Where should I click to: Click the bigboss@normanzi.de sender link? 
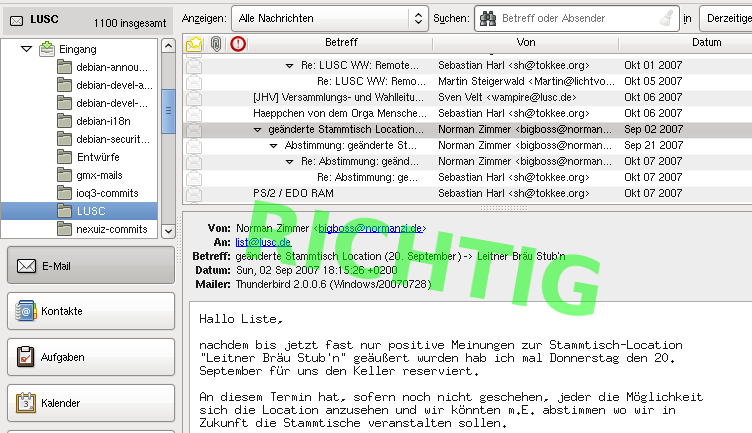(372, 228)
